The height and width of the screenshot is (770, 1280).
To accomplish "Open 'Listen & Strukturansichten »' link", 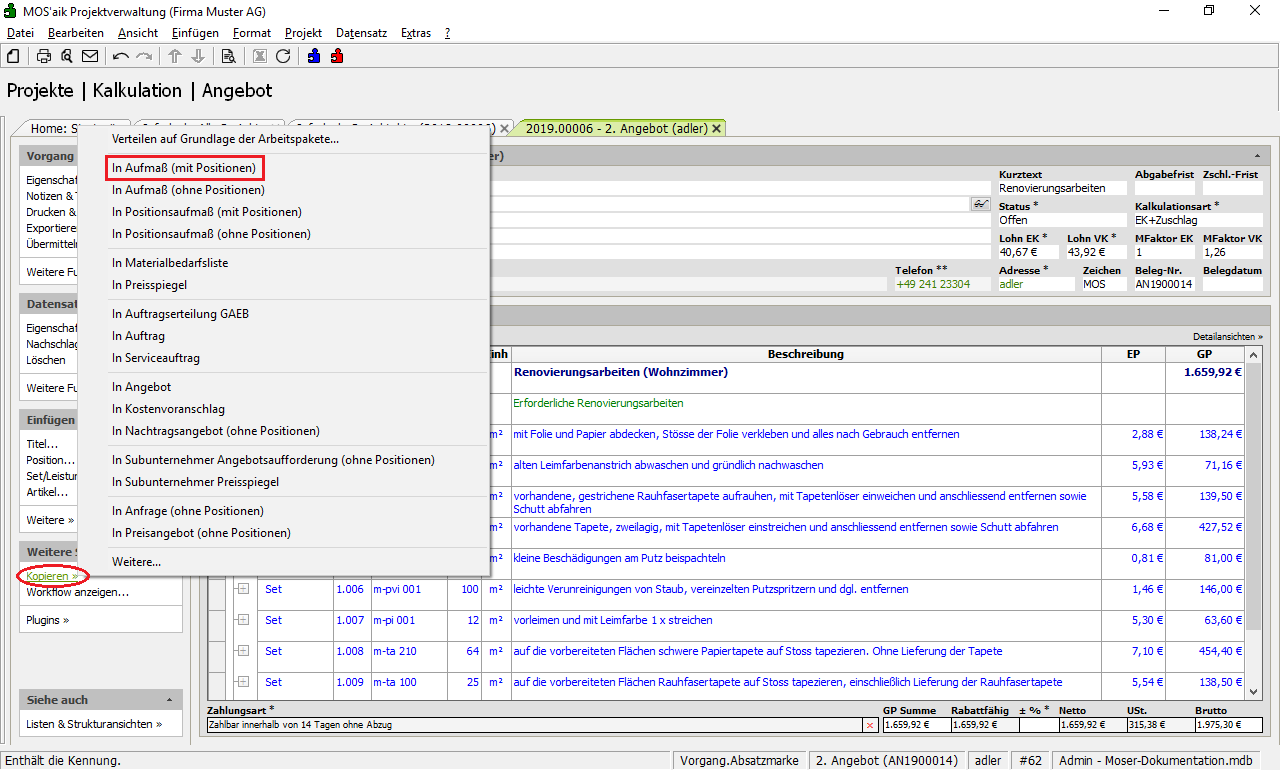I will [x=94, y=724].
